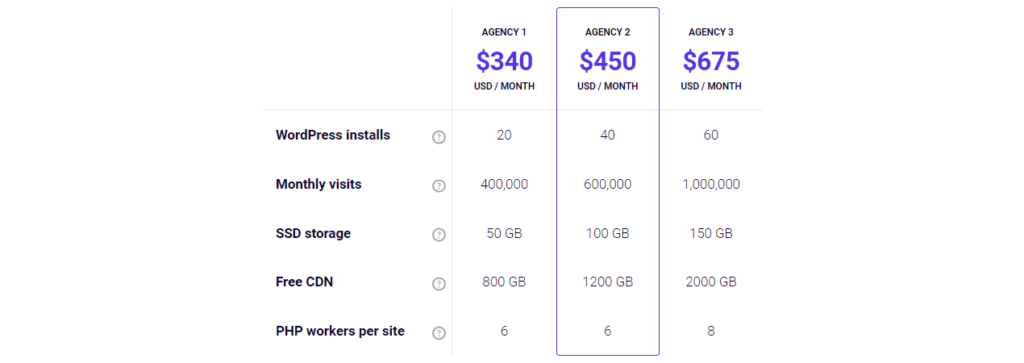Click the WordPress installs row label
This screenshot has width=1024, height=363.
(333, 135)
